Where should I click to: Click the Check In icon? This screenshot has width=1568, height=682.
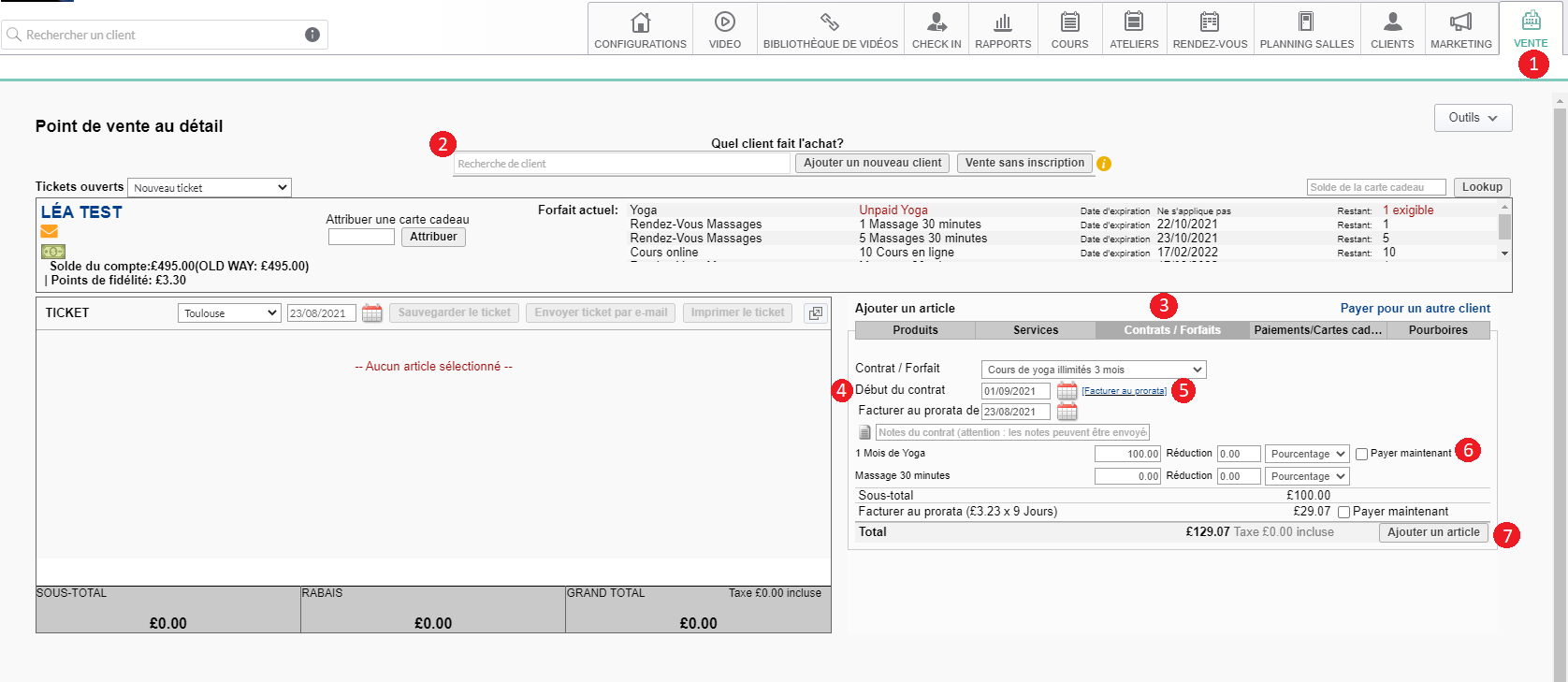(x=936, y=22)
